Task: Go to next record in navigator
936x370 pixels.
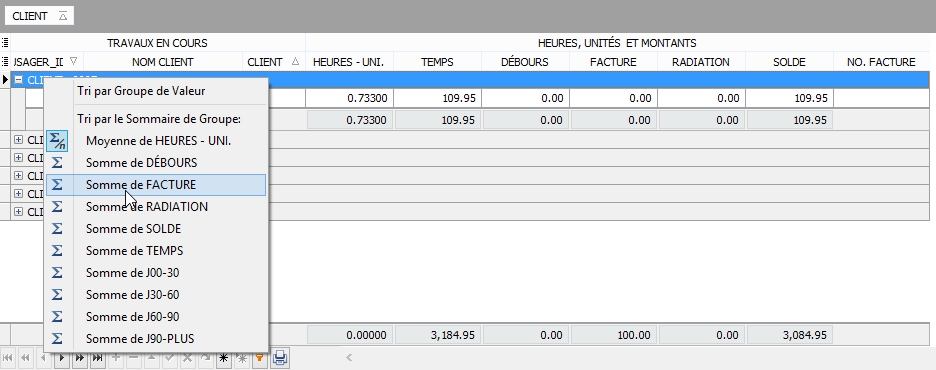Action: point(62,358)
